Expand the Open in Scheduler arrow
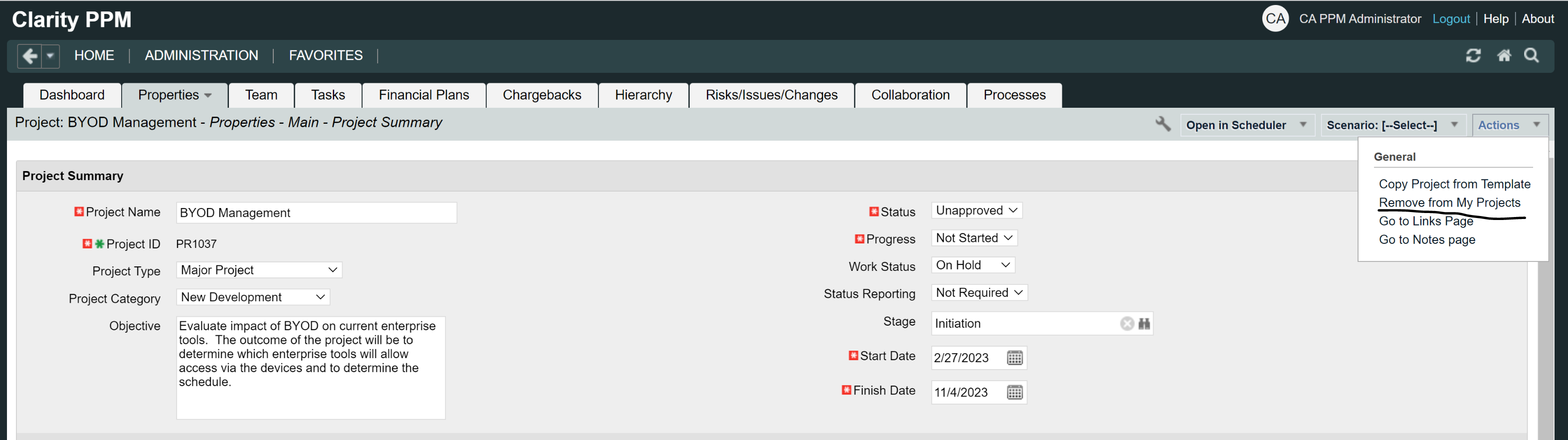The height and width of the screenshot is (440, 1568). (1303, 125)
